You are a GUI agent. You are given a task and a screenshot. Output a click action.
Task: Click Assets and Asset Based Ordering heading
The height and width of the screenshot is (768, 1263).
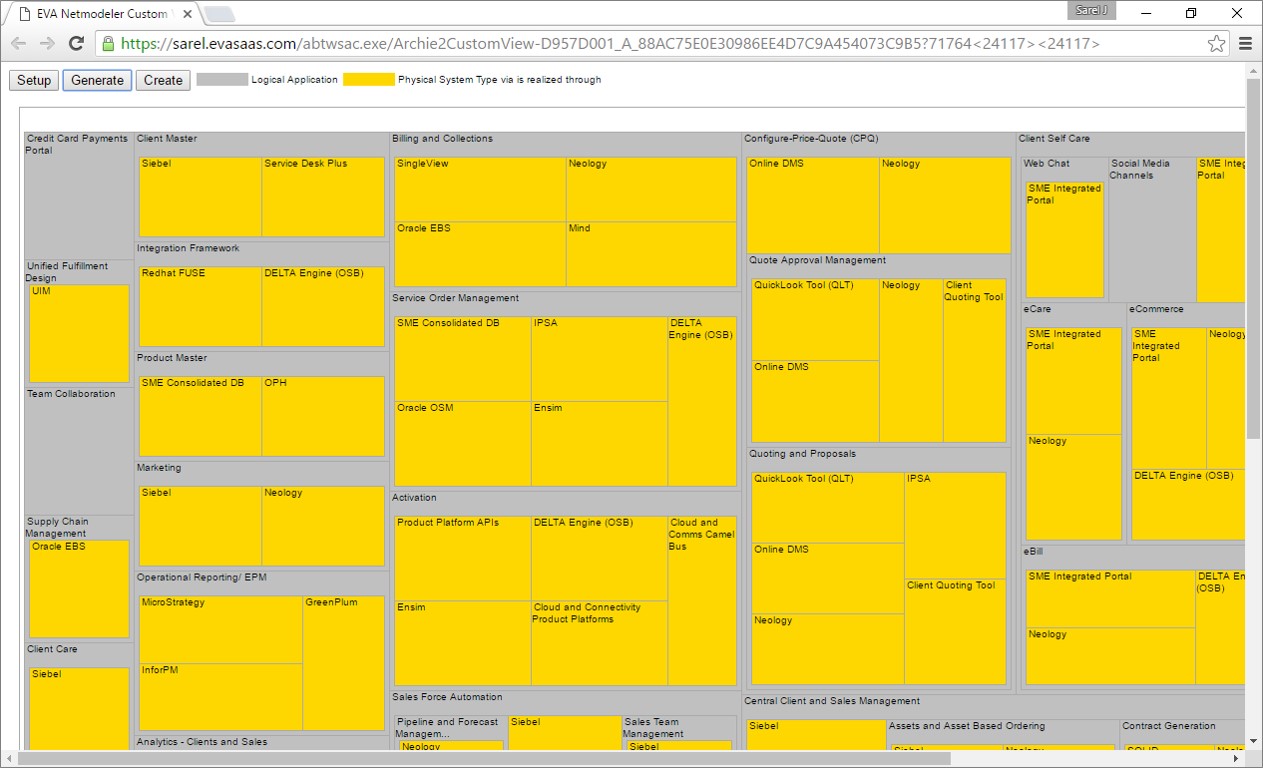tap(967, 726)
